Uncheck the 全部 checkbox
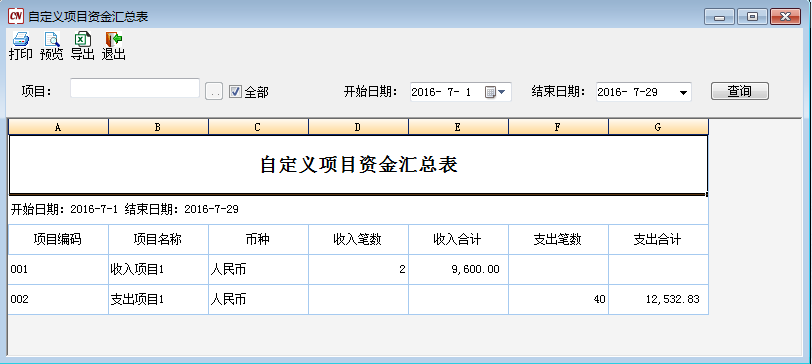812x364 pixels. [x=235, y=92]
